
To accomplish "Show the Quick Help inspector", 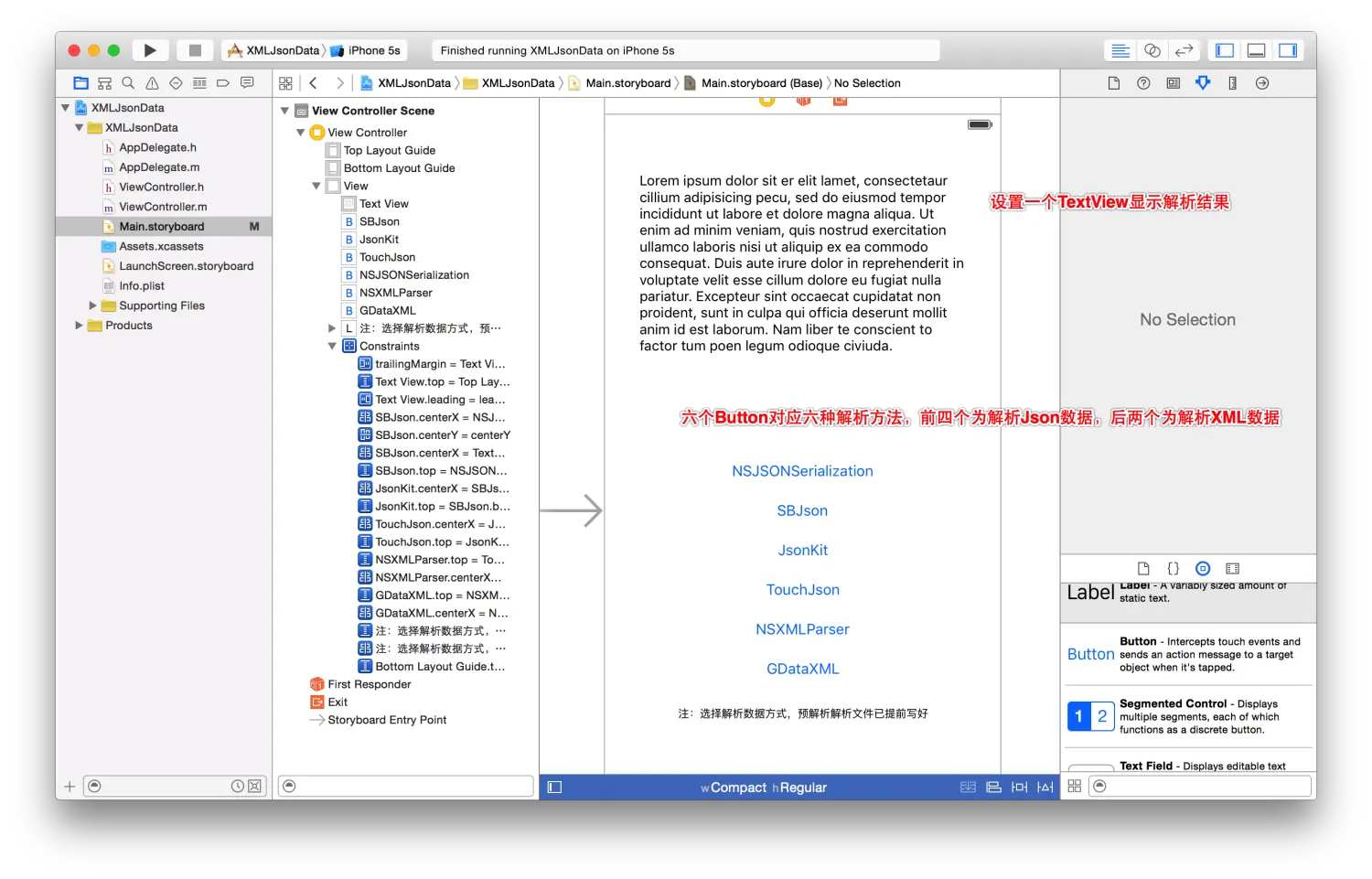I will point(1143,83).
